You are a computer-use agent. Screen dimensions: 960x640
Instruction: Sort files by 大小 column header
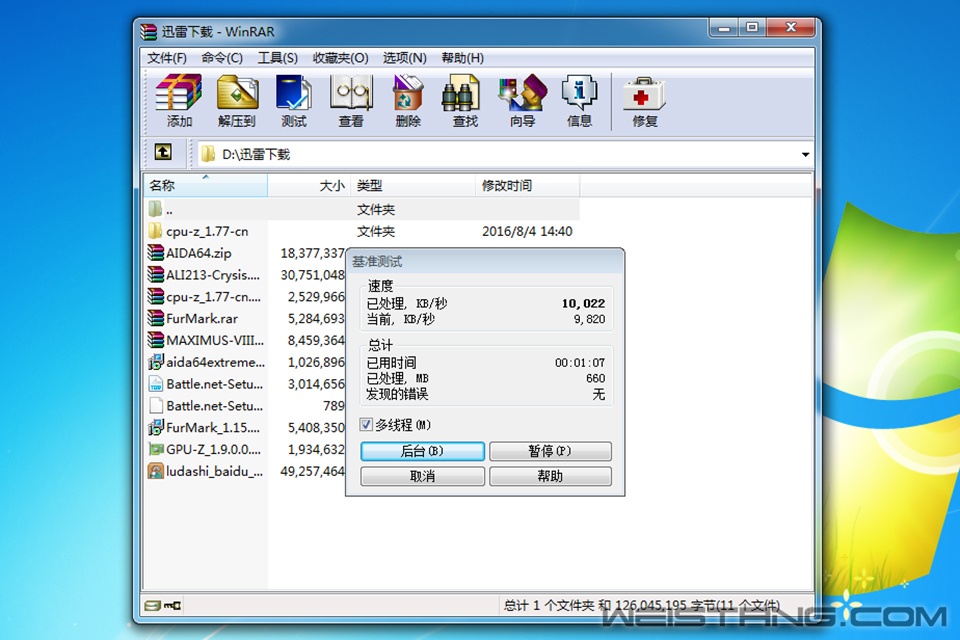tap(309, 186)
